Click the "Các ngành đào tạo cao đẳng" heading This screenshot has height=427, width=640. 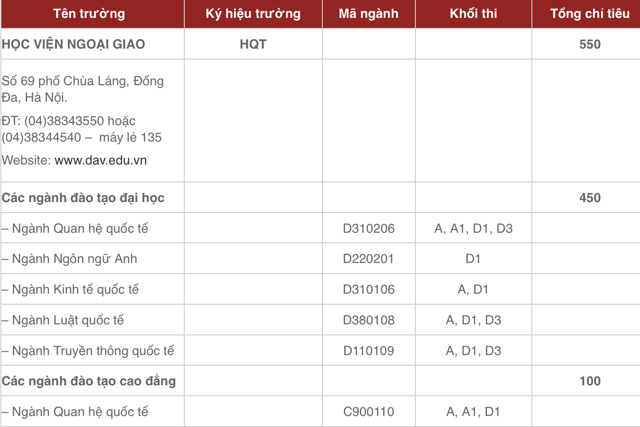88,381
